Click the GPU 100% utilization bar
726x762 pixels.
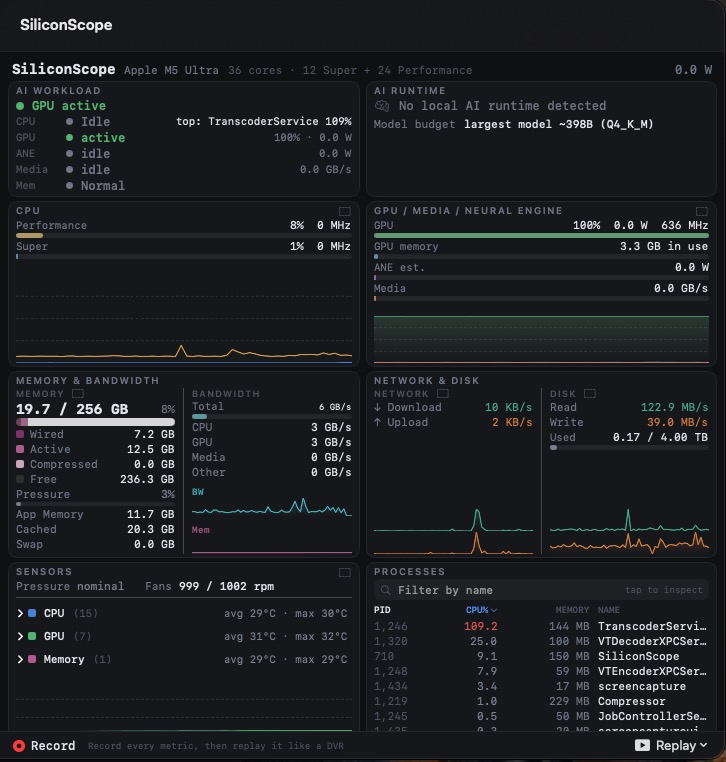coord(541,236)
